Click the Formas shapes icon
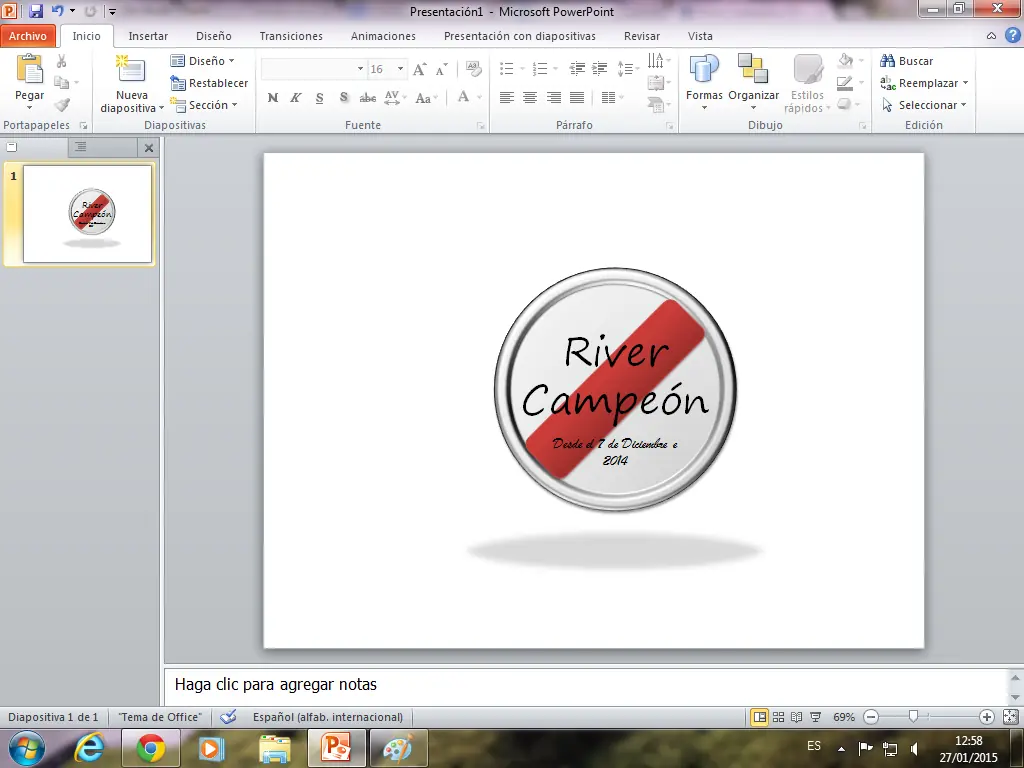Screen dimensions: 1024x768 click(704, 68)
